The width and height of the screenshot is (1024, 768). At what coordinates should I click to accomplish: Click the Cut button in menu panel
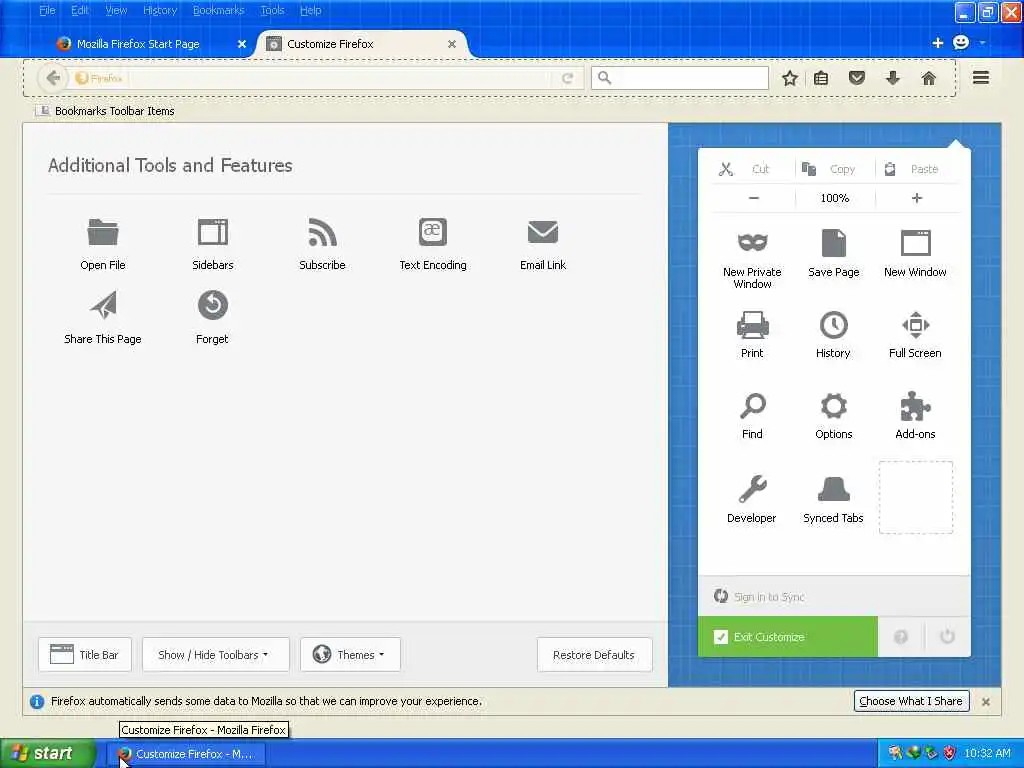coord(753,169)
